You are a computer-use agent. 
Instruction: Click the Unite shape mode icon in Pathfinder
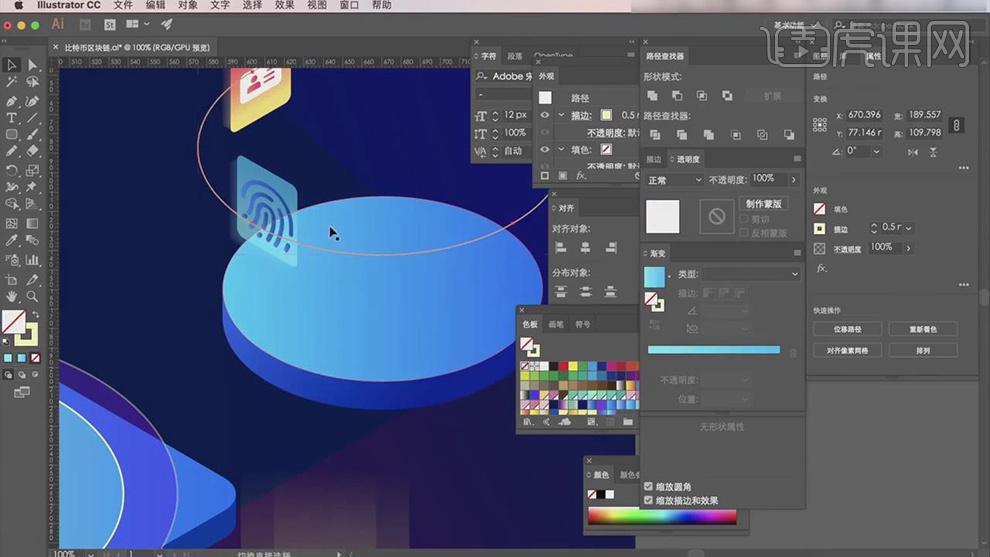click(653, 96)
